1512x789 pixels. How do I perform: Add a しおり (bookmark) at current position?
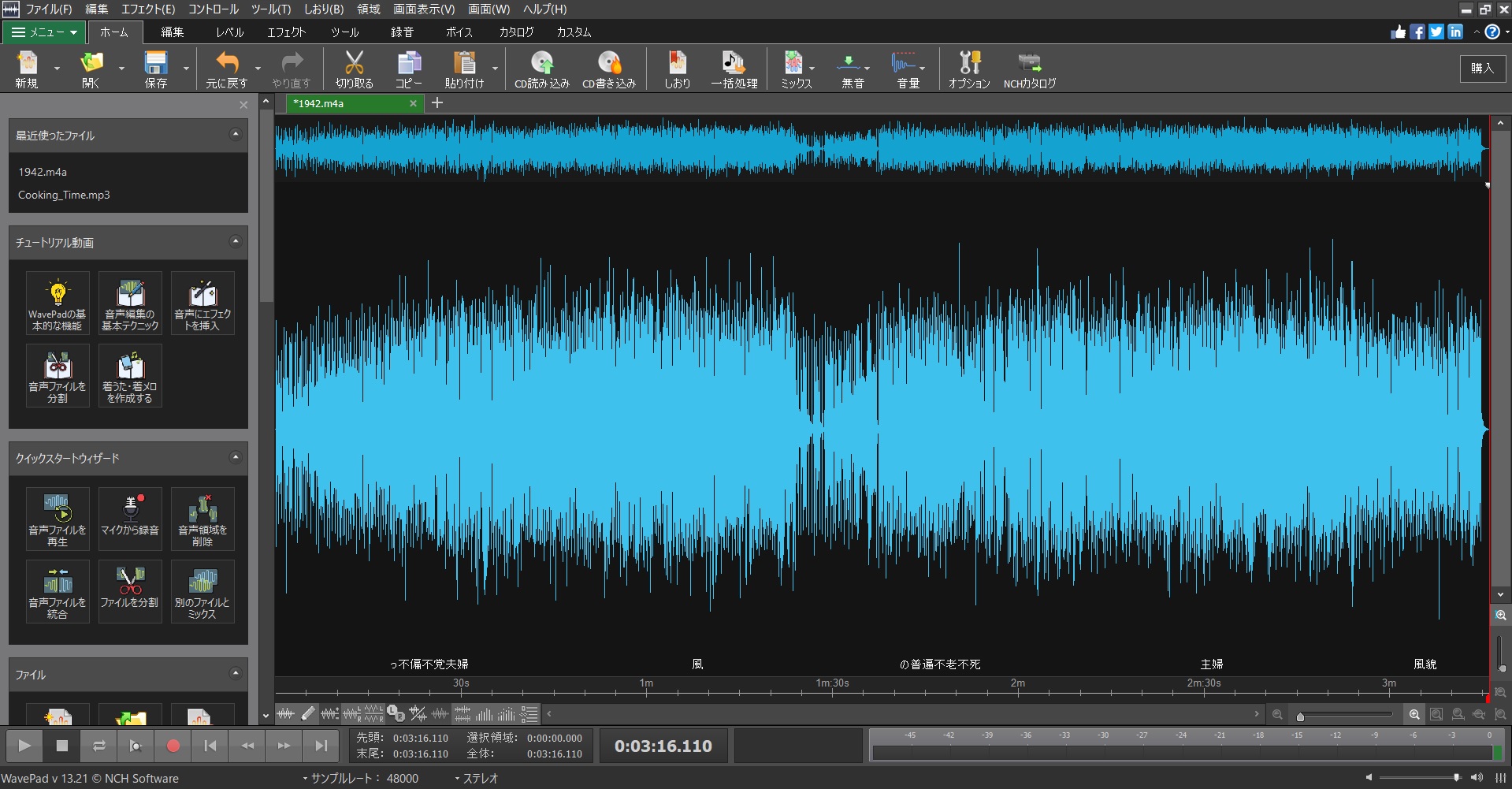[x=676, y=69]
